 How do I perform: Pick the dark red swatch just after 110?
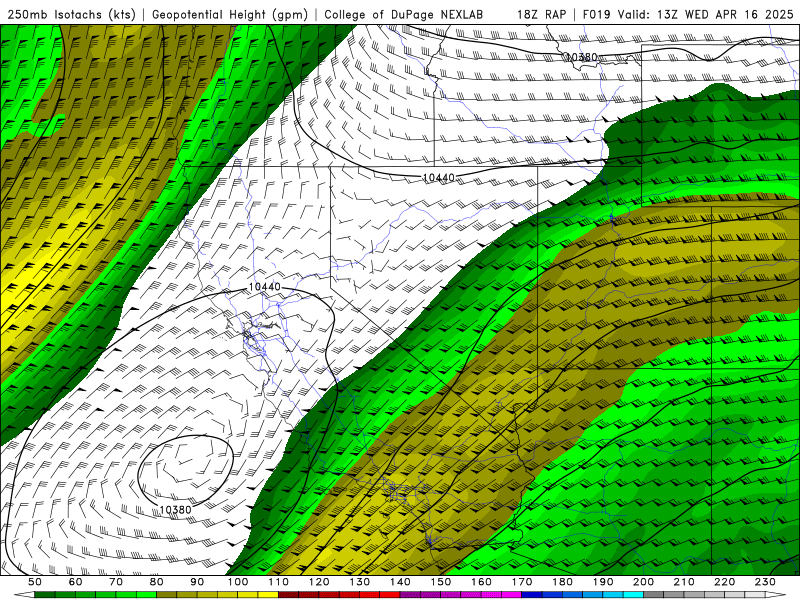289,595
